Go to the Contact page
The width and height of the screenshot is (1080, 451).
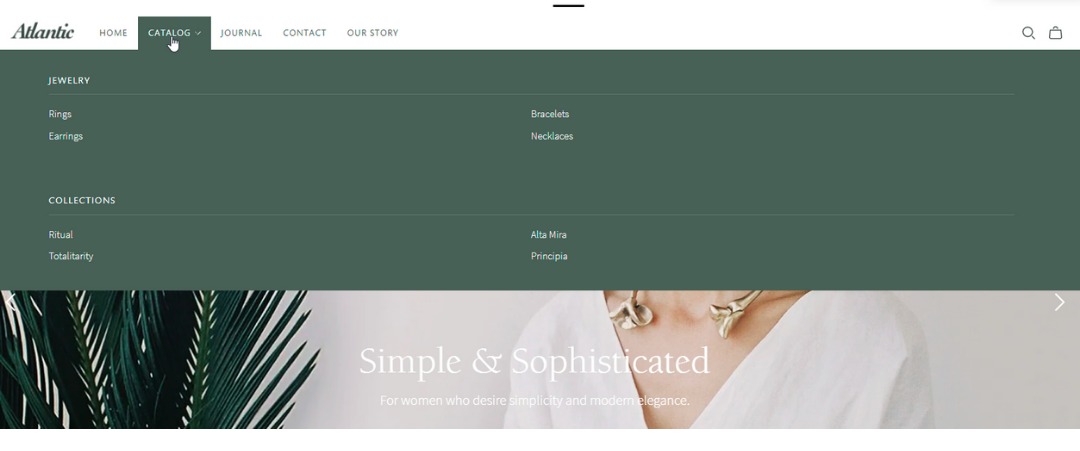pyautogui.click(x=304, y=33)
